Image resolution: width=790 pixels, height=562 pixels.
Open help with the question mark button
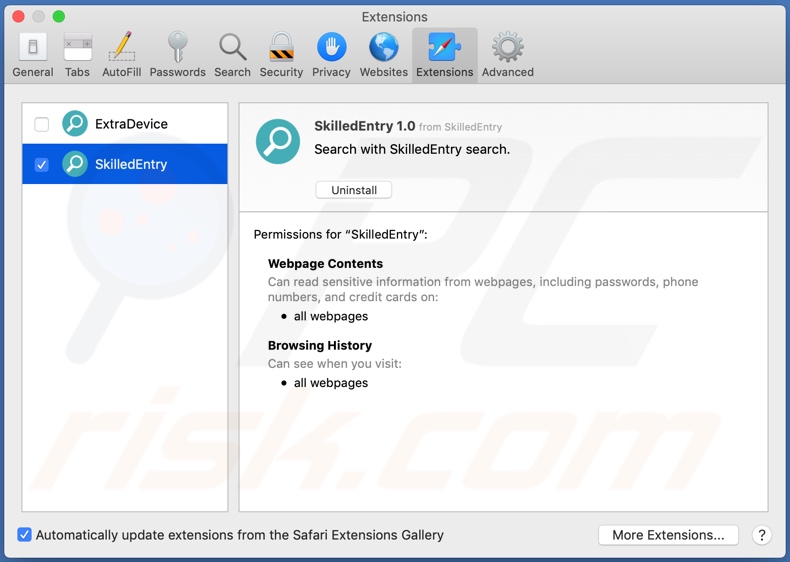tap(761, 535)
